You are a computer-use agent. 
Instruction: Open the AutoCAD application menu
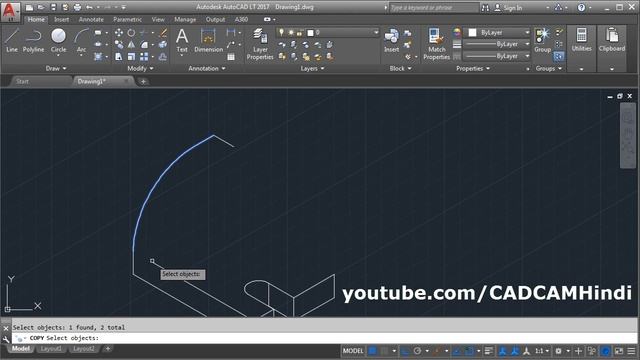click(10, 11)
